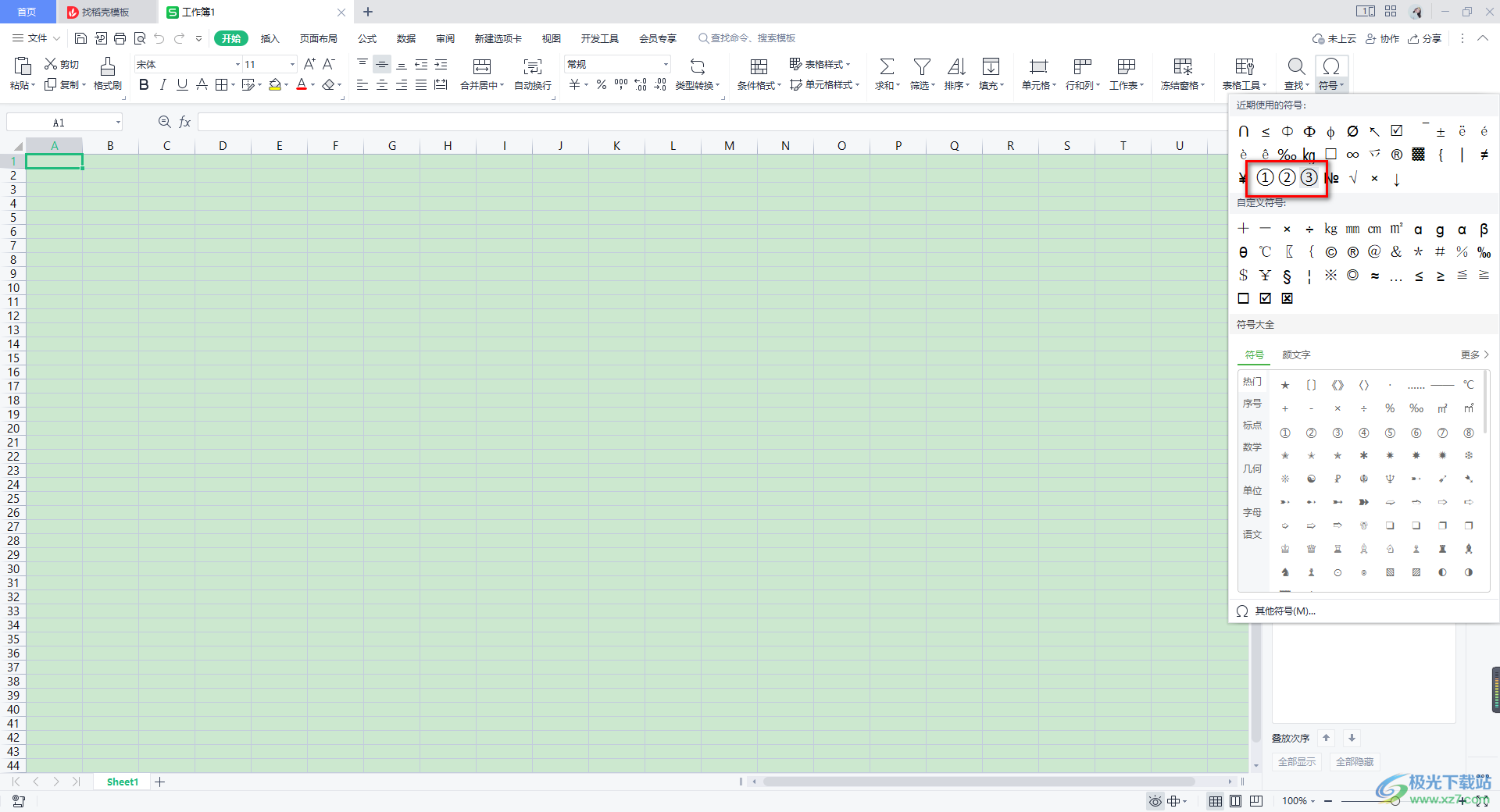1500x812 pixels.
Task: Click the Redo arrow icon
Action: pos(180,38)
